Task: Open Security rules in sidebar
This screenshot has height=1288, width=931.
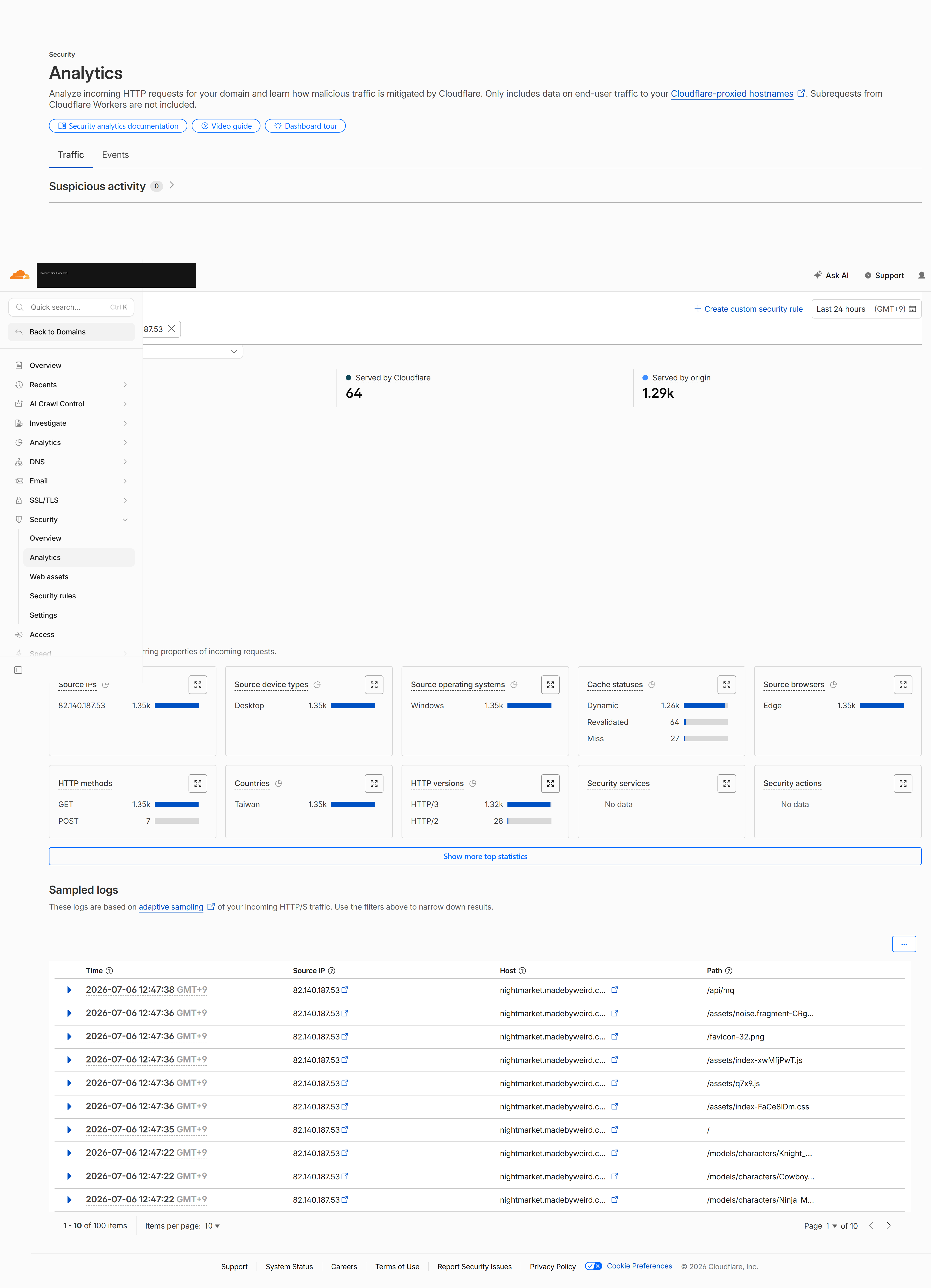Action: click(53, 596)
